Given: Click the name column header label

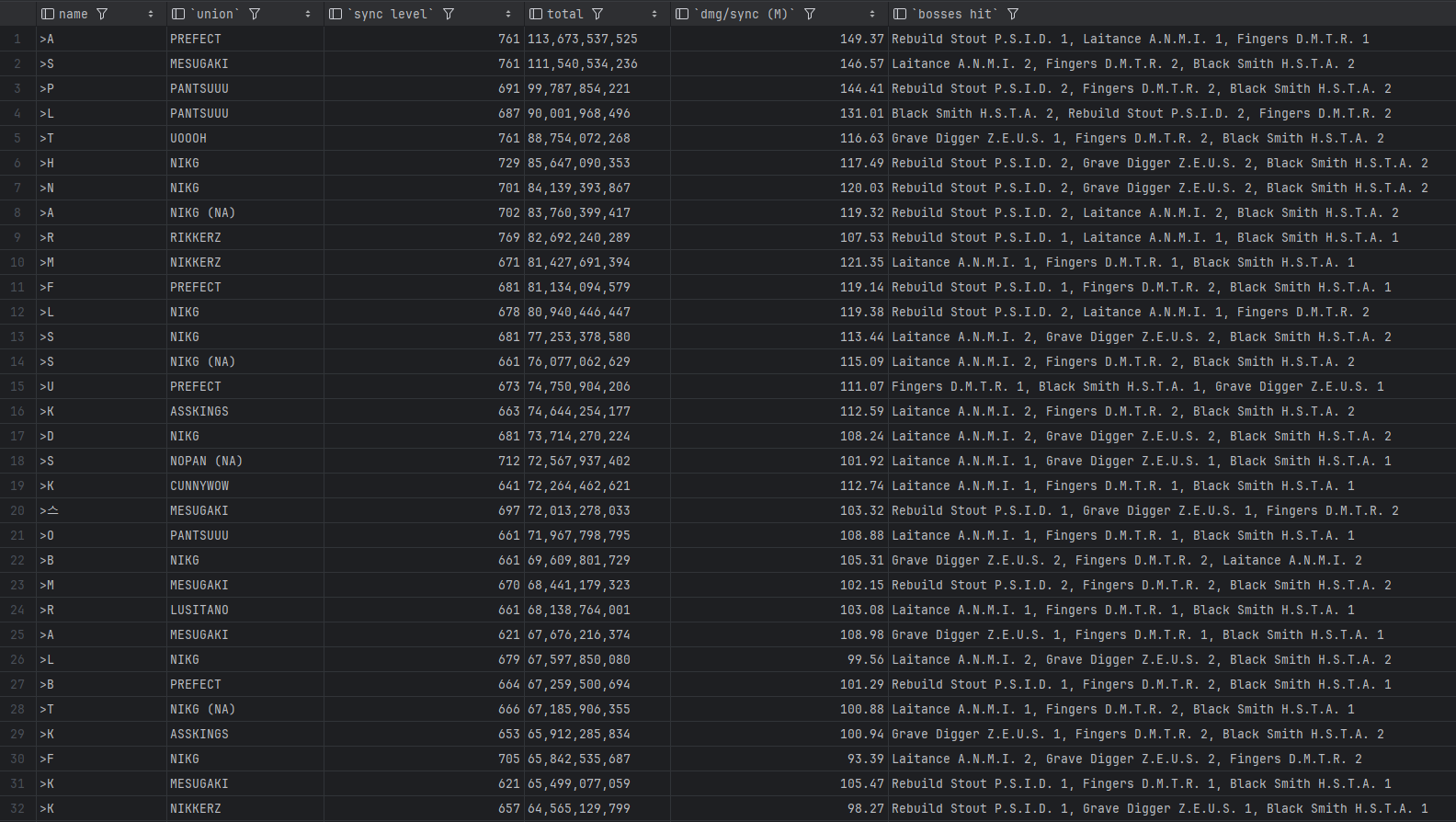Looking at the screenshot, I should [x=74, y=14].
